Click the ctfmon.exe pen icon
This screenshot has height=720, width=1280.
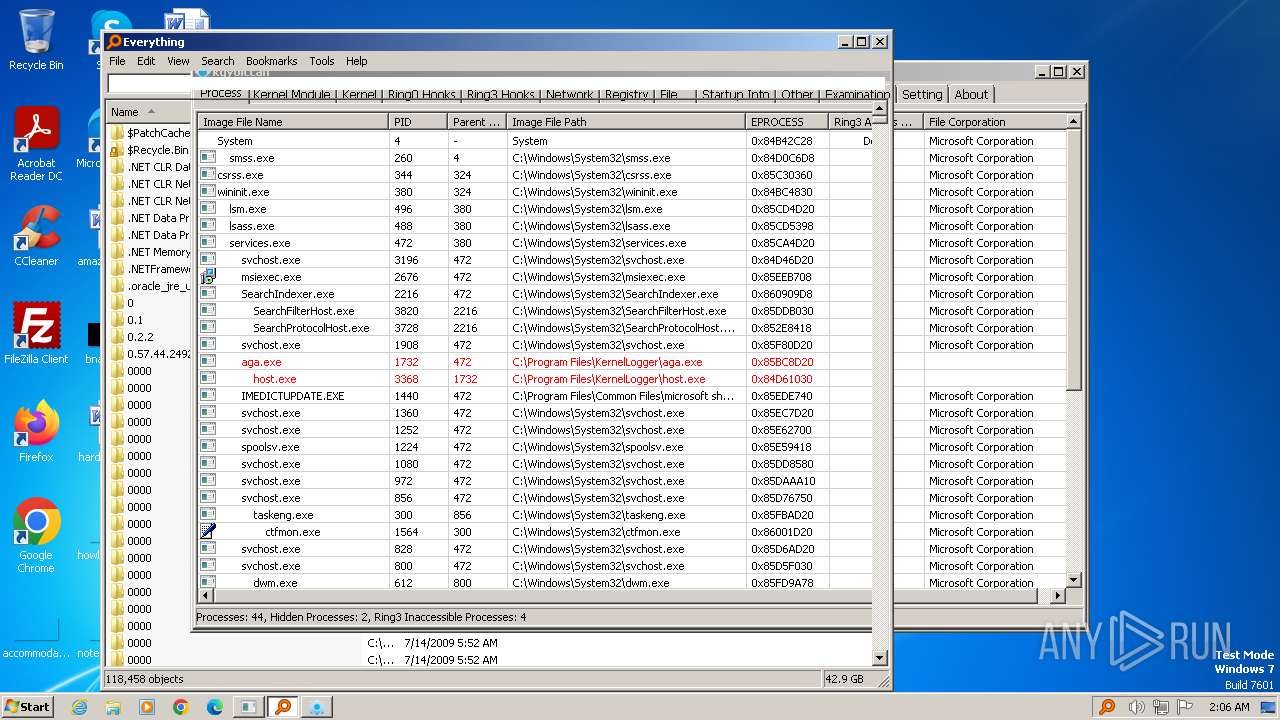(208, 532)
